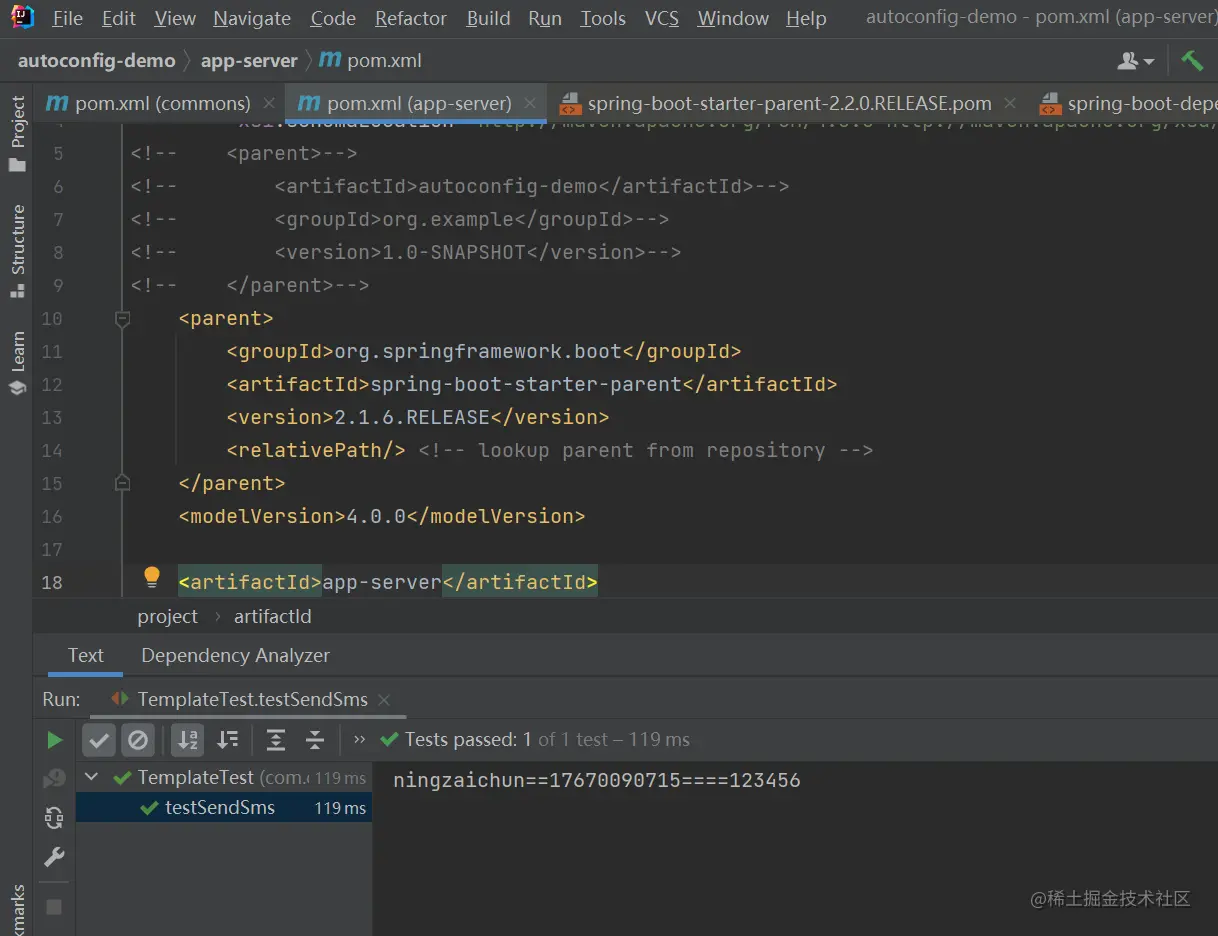Open the Tools menu
This screenshot has width=1218, height=936.
(x=603, y=18)
